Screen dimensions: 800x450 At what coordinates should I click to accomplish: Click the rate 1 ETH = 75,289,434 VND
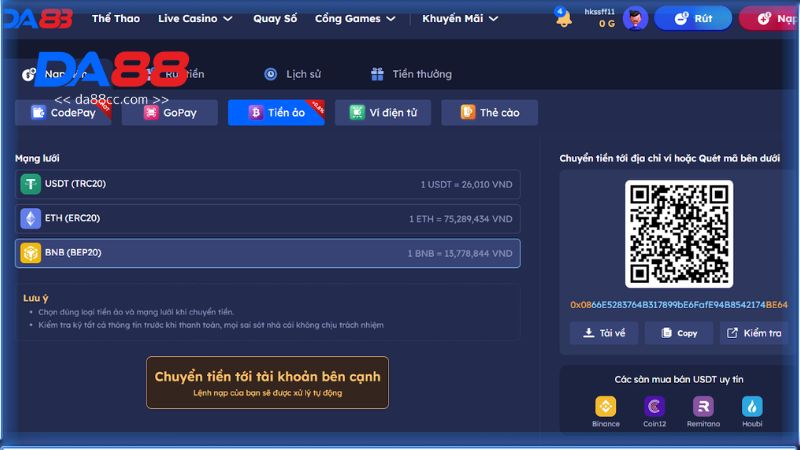[460, 219]
